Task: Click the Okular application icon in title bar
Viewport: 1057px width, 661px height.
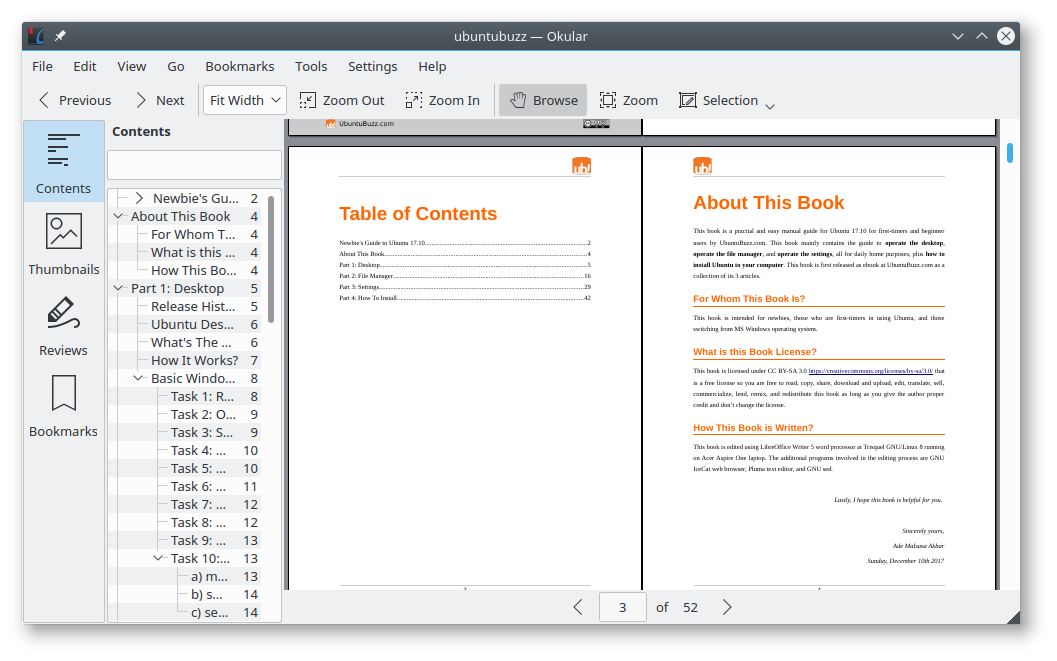Action: (36, 36)
